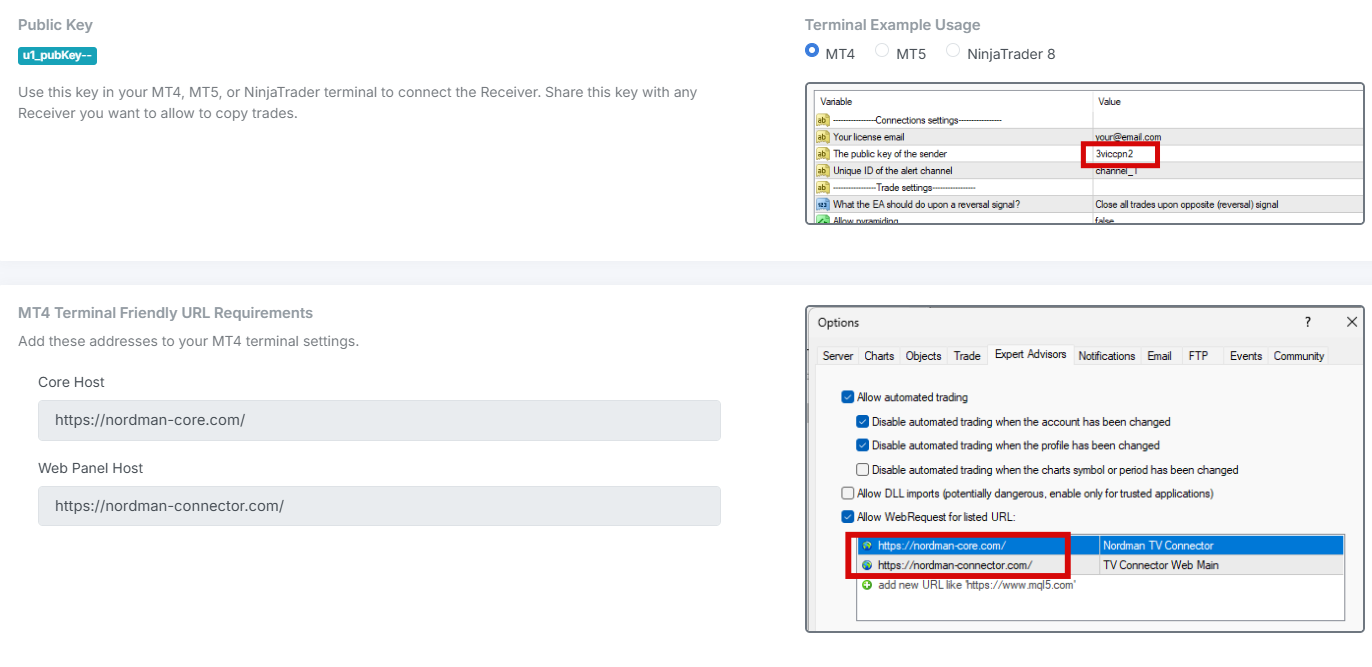Switch to the FTP tab
Screen dimensions: 1372x667
[x=1198, y=356]
